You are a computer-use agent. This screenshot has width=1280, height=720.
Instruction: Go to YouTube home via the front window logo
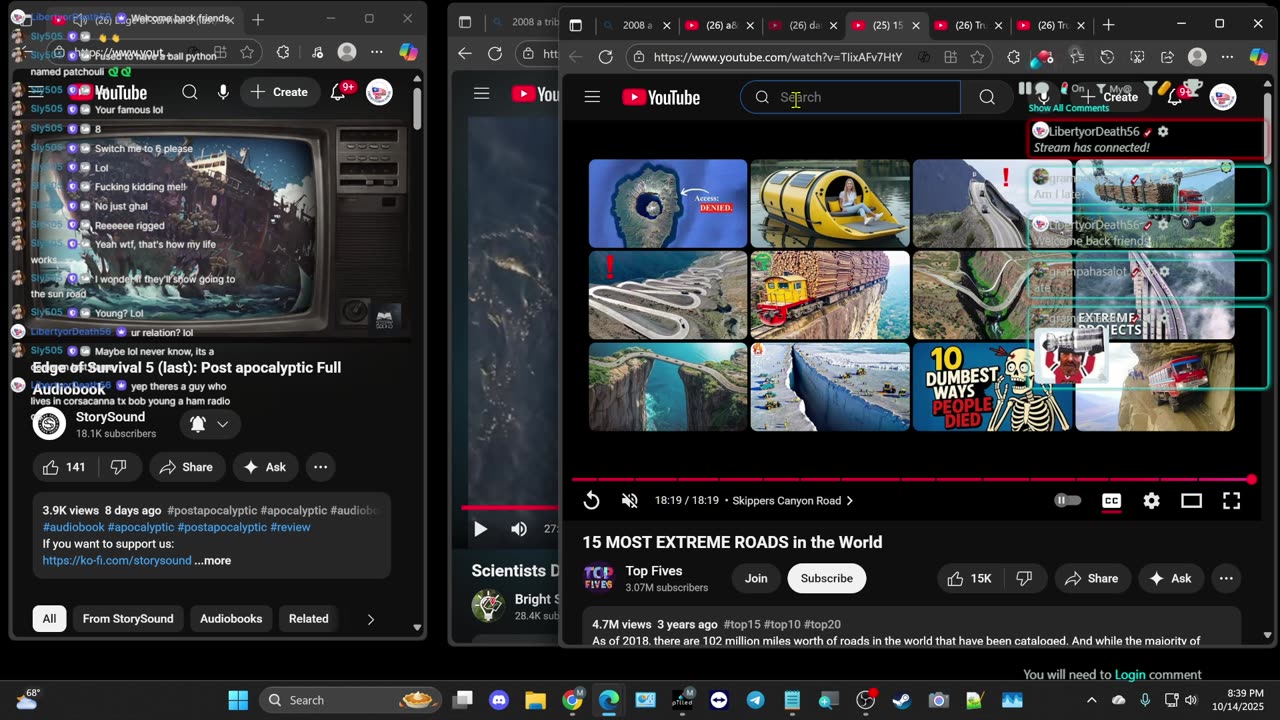click(x=661, y=97)
